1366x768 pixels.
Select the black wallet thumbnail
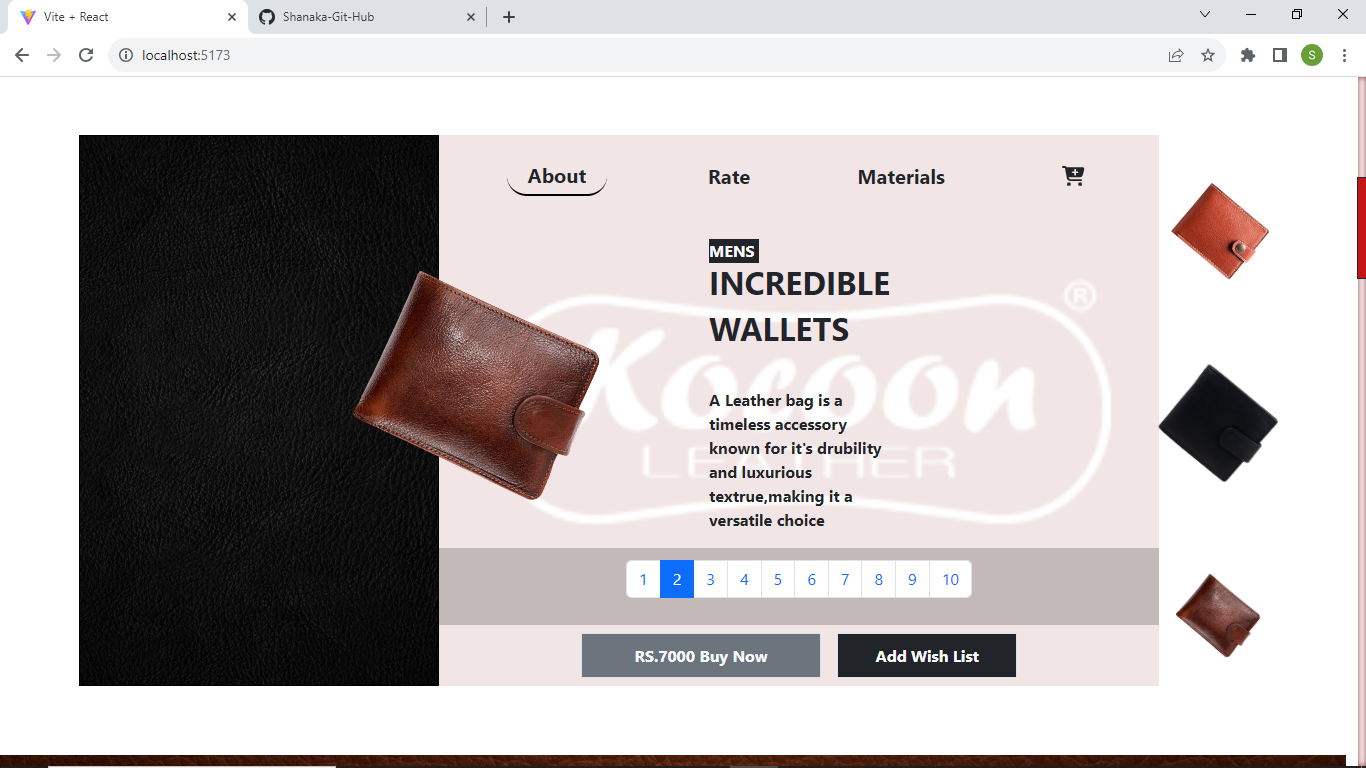pyautogui.click(x=1218, y=423)
